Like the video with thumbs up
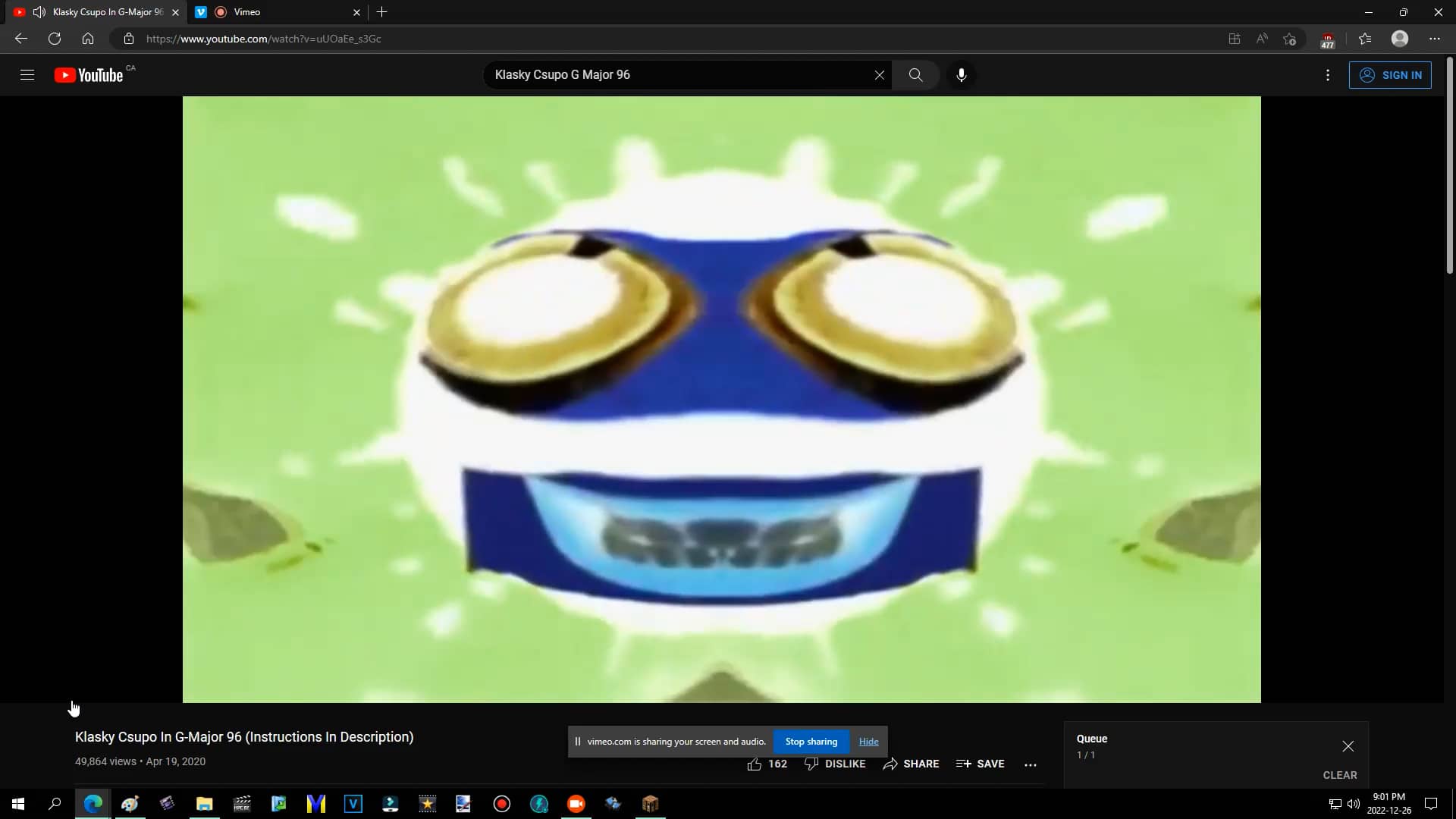Screen dimensions: 1456x819 (x=767, y=764)
